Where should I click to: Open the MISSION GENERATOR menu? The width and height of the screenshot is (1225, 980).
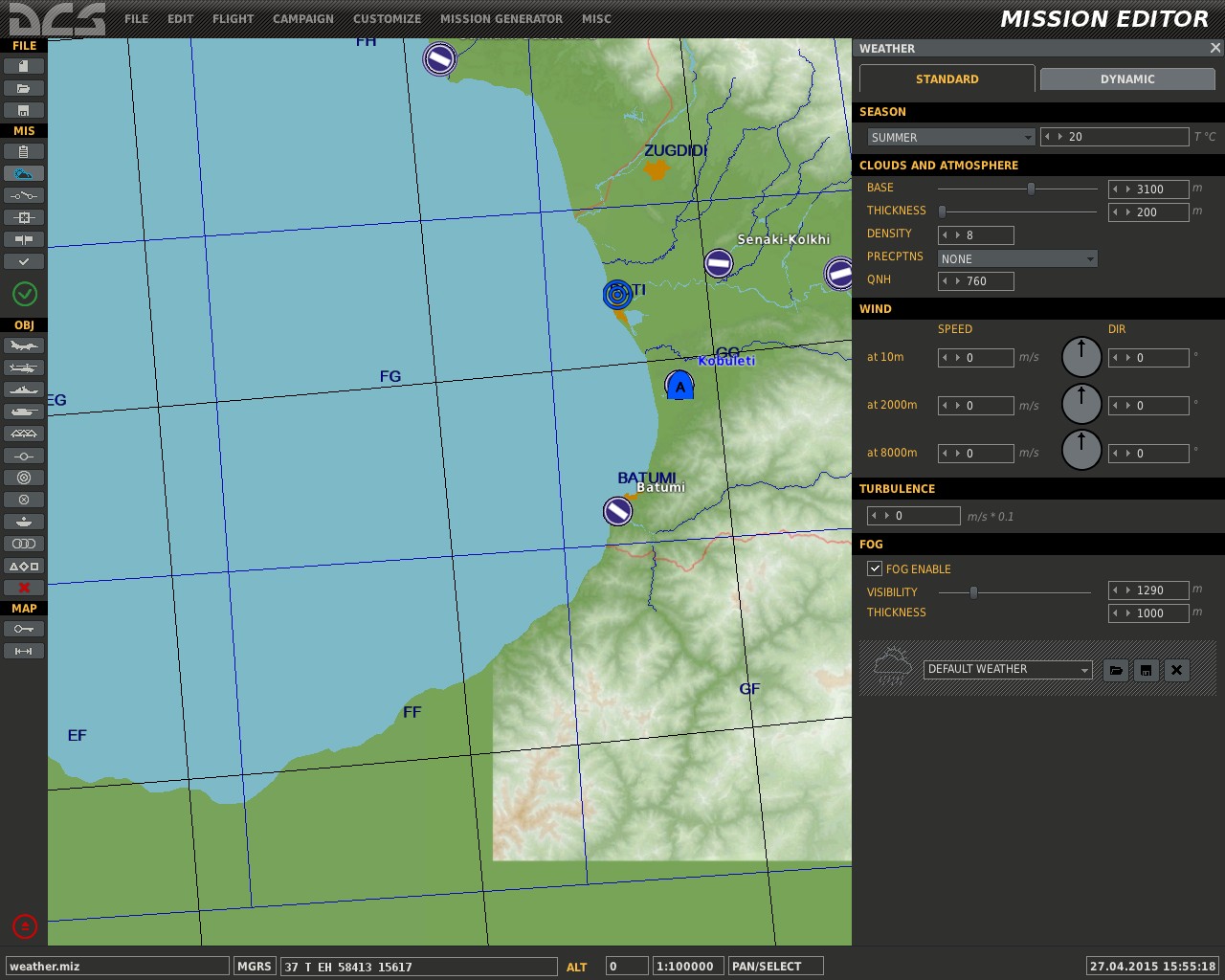click(501, 19)
